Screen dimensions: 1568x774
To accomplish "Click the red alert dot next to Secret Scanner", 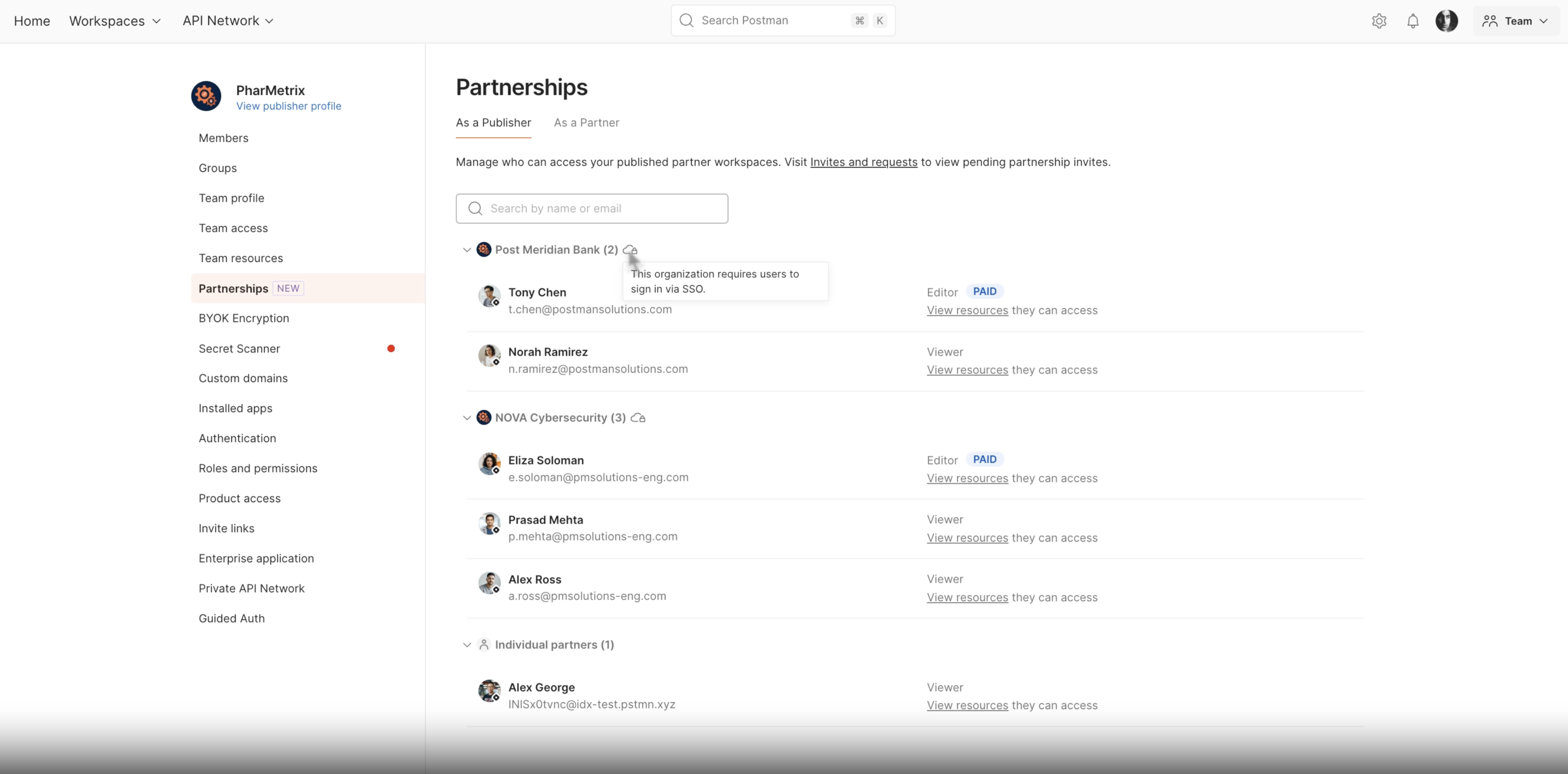I will [x=391, y=348].
